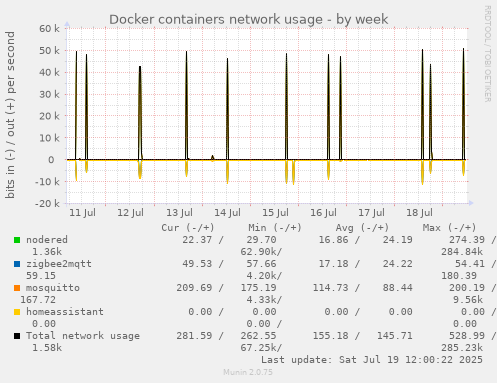Click the '16 Jul' x-axis label
Image resolution: width=497 pixels, height=383 pixels.
coord(323,213)
